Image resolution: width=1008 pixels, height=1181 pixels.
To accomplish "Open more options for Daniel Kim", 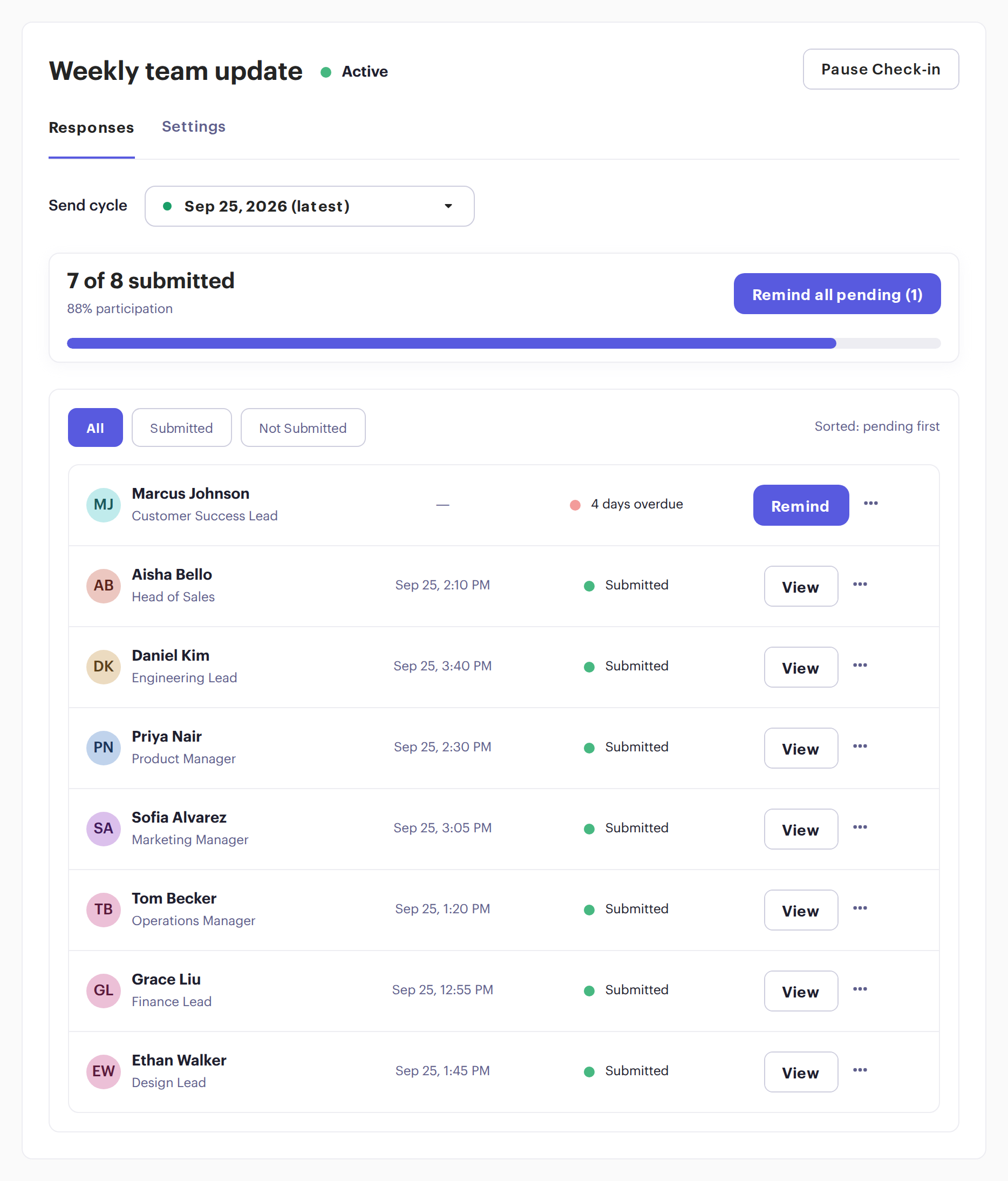I will tap(860, 665).
